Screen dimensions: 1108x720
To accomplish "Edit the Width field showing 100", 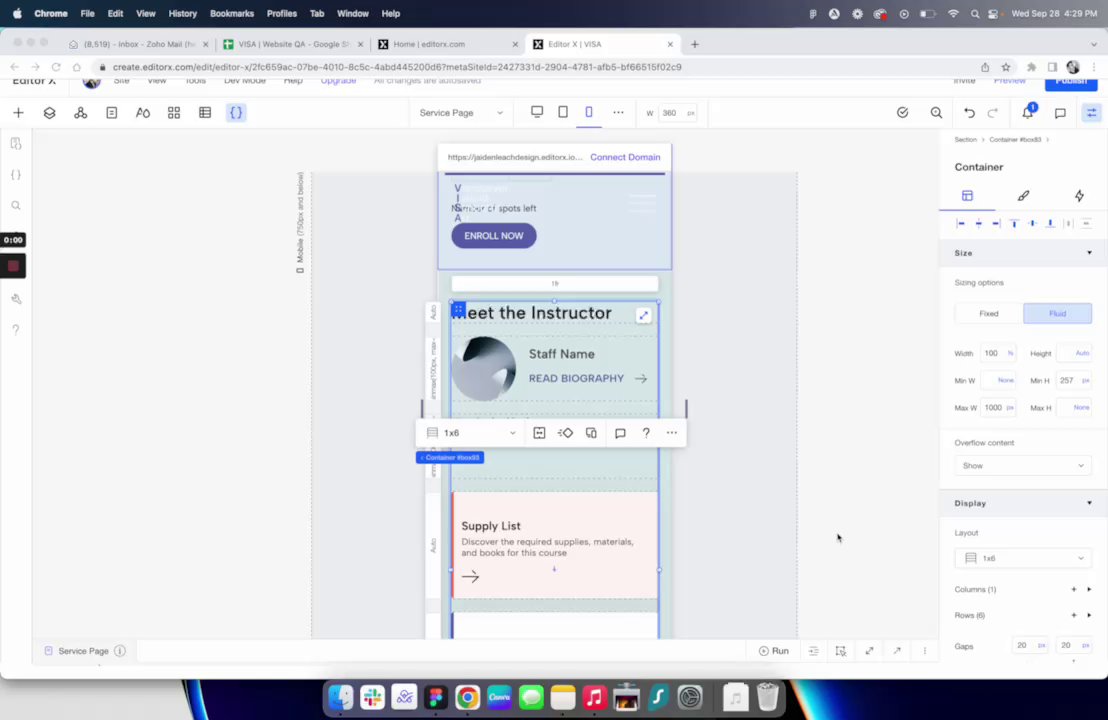I will pyautogui.click(x=997, y=353).
